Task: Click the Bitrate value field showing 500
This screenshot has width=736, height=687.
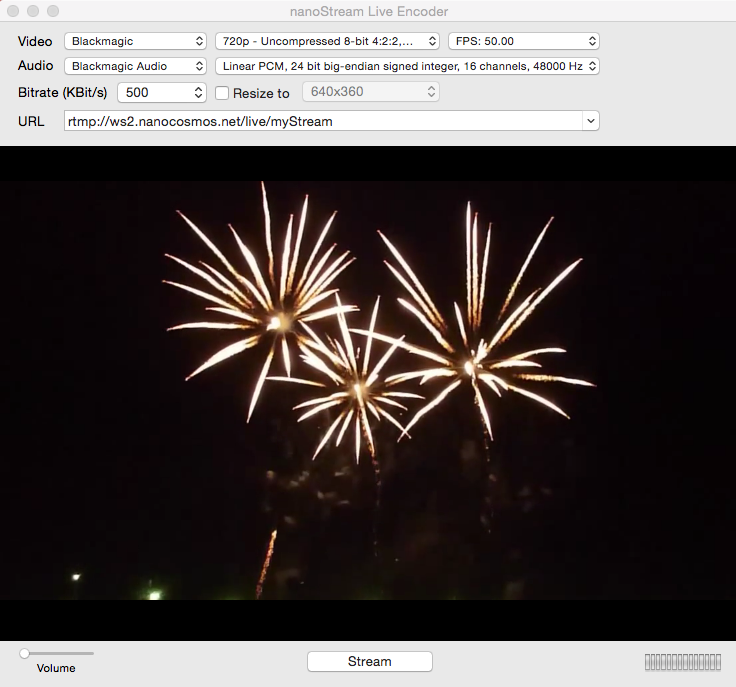Action: coord(152,92)
